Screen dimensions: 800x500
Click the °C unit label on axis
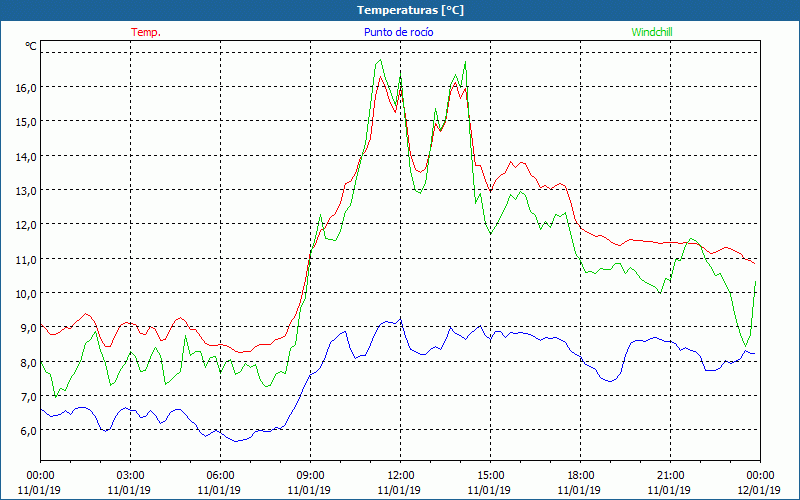[31, 46]
